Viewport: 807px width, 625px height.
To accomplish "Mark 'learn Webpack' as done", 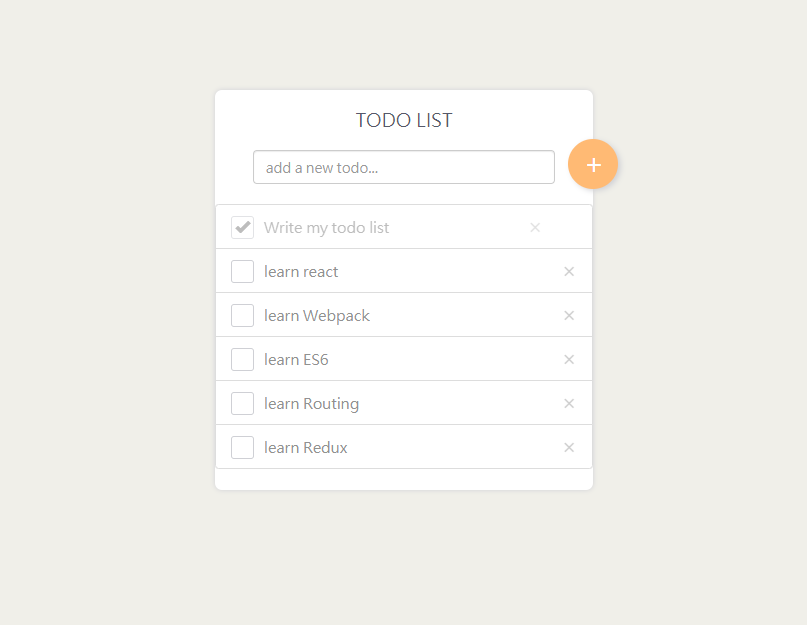I will 242,315.
